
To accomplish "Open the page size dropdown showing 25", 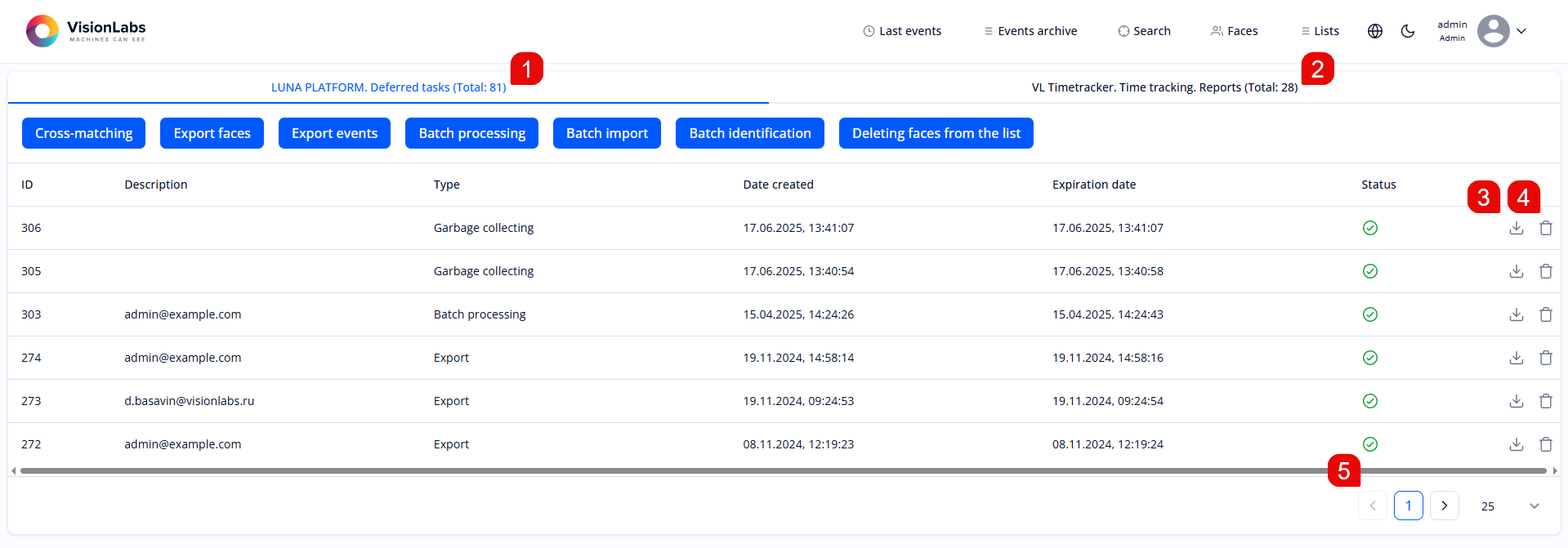I will [1508, 506].
